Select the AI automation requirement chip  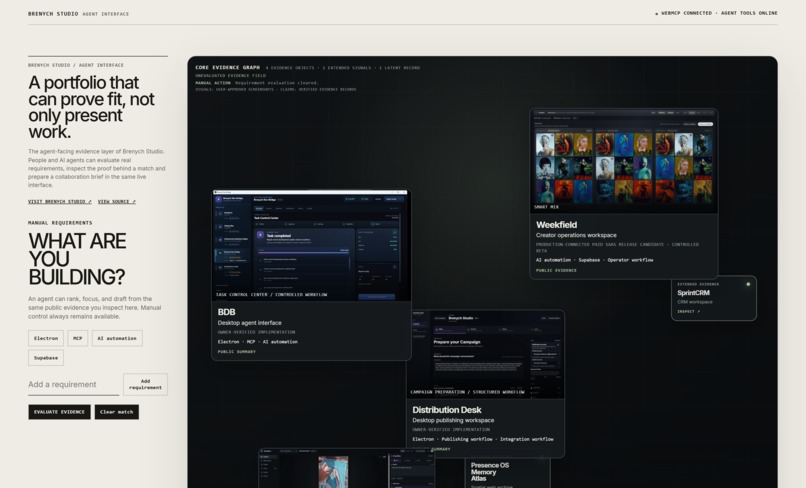(117, 338)
